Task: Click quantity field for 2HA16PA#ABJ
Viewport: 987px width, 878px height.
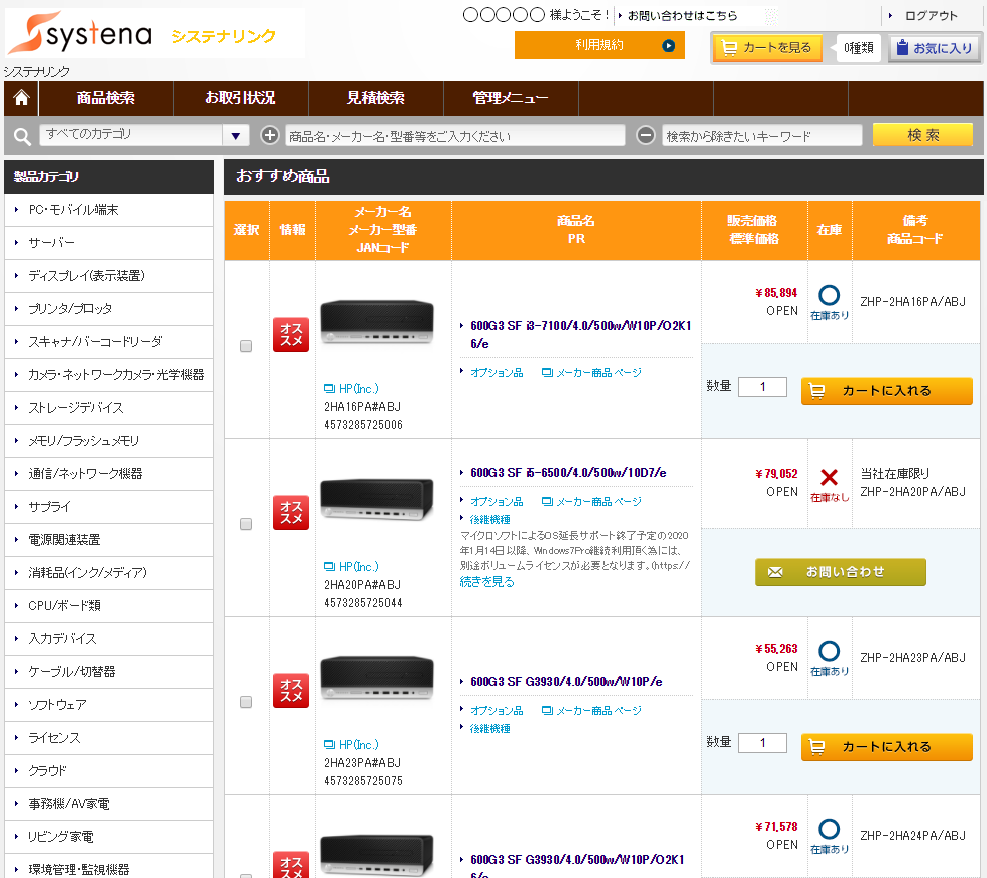Action: click(762, 387)
